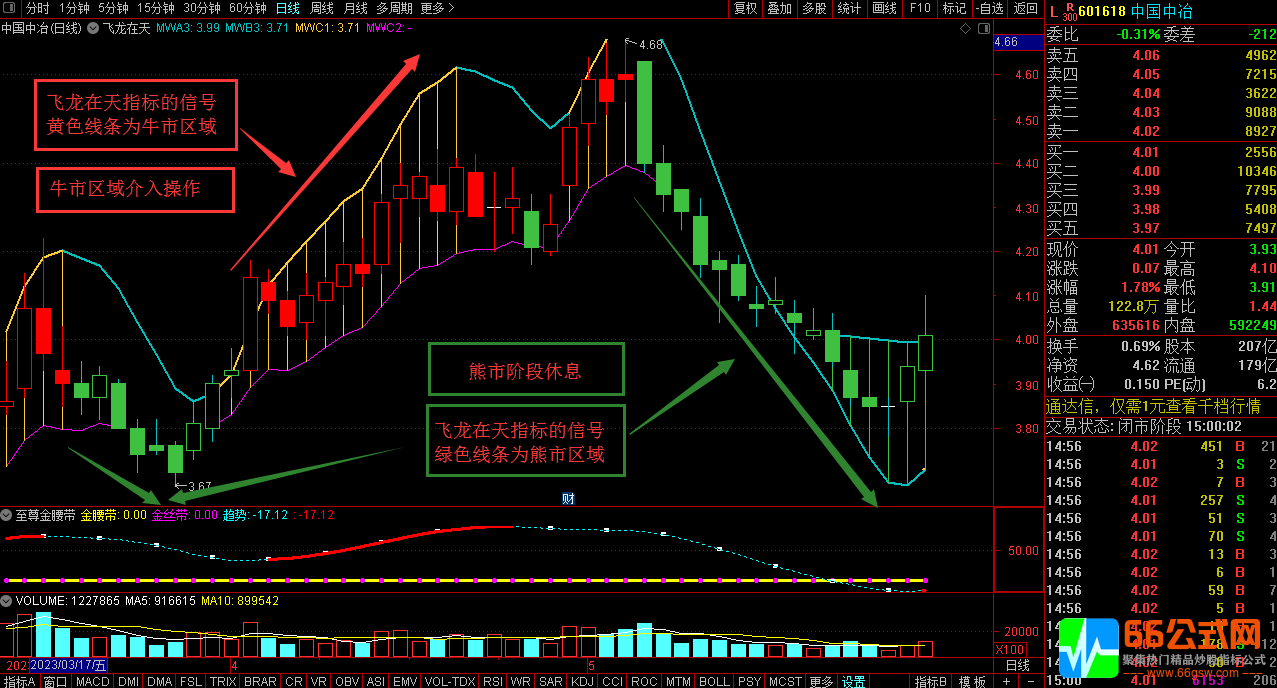Click the 统计 statistics button
The image size is (1277, 688).
click(849, 8)
